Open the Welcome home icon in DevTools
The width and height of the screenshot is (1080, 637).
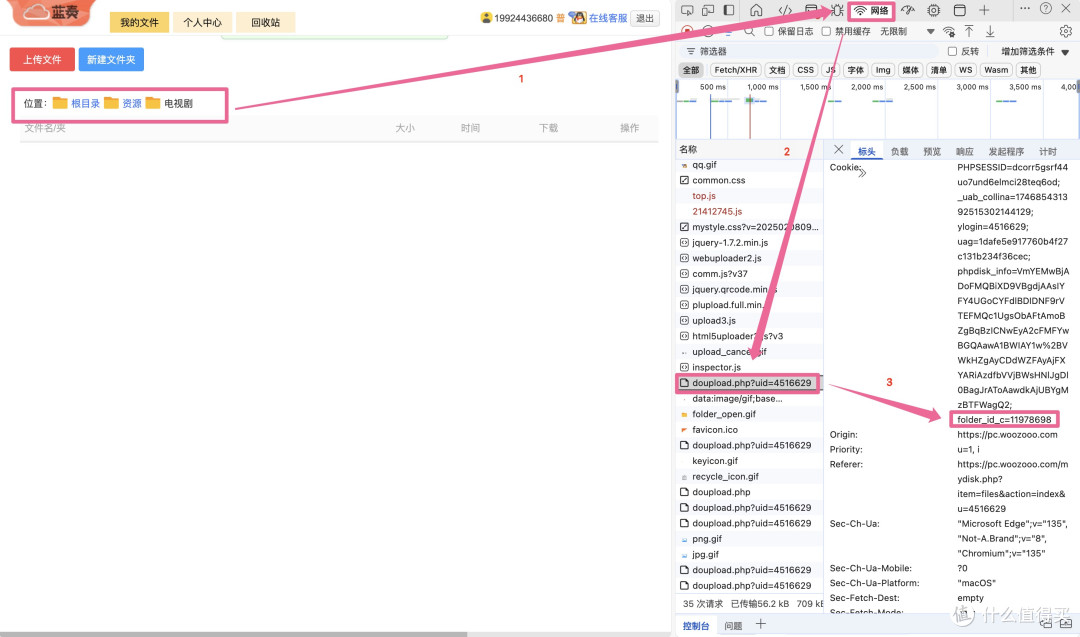756,10
